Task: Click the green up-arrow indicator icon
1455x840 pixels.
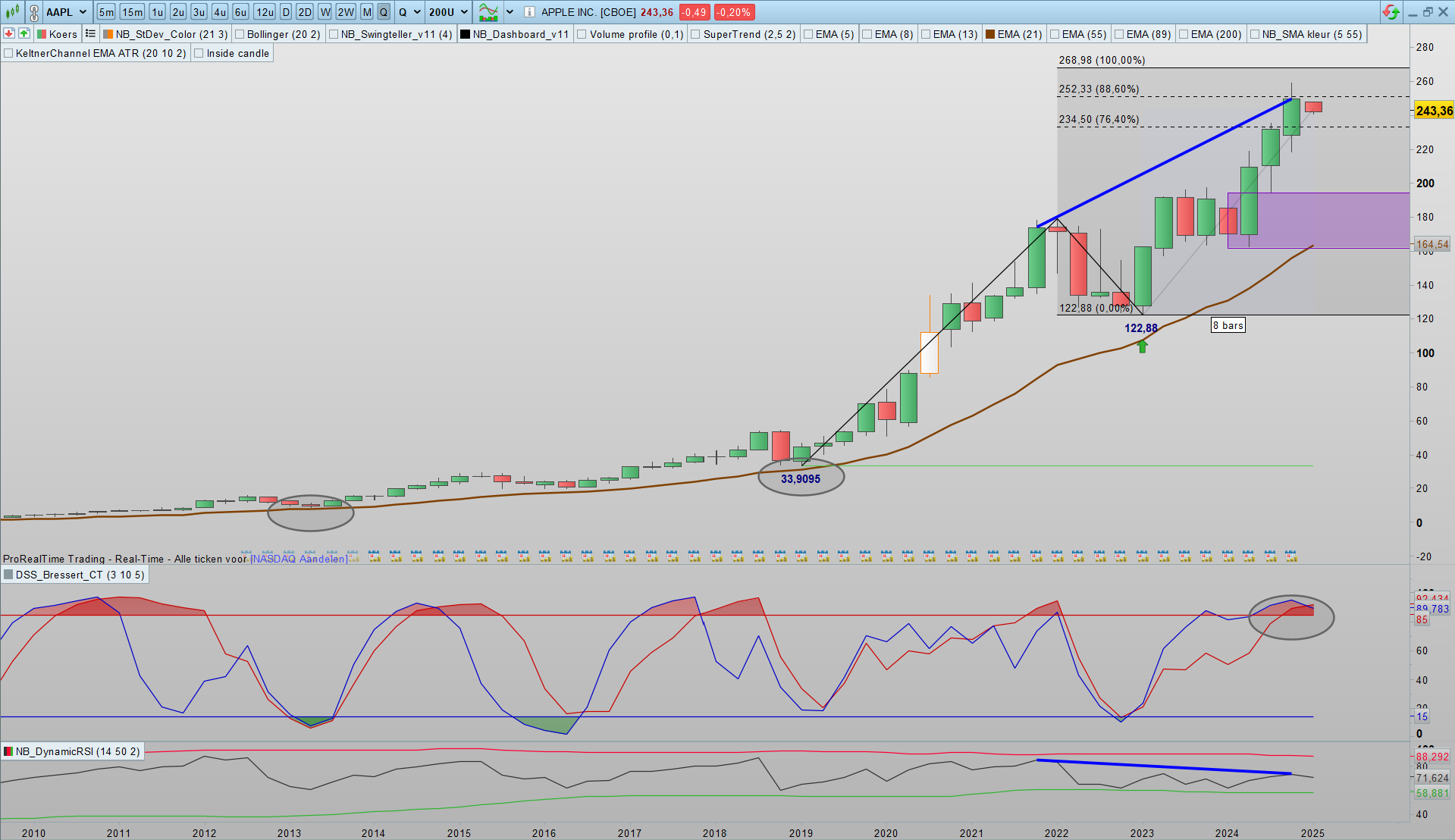Action: pos(24,33)
